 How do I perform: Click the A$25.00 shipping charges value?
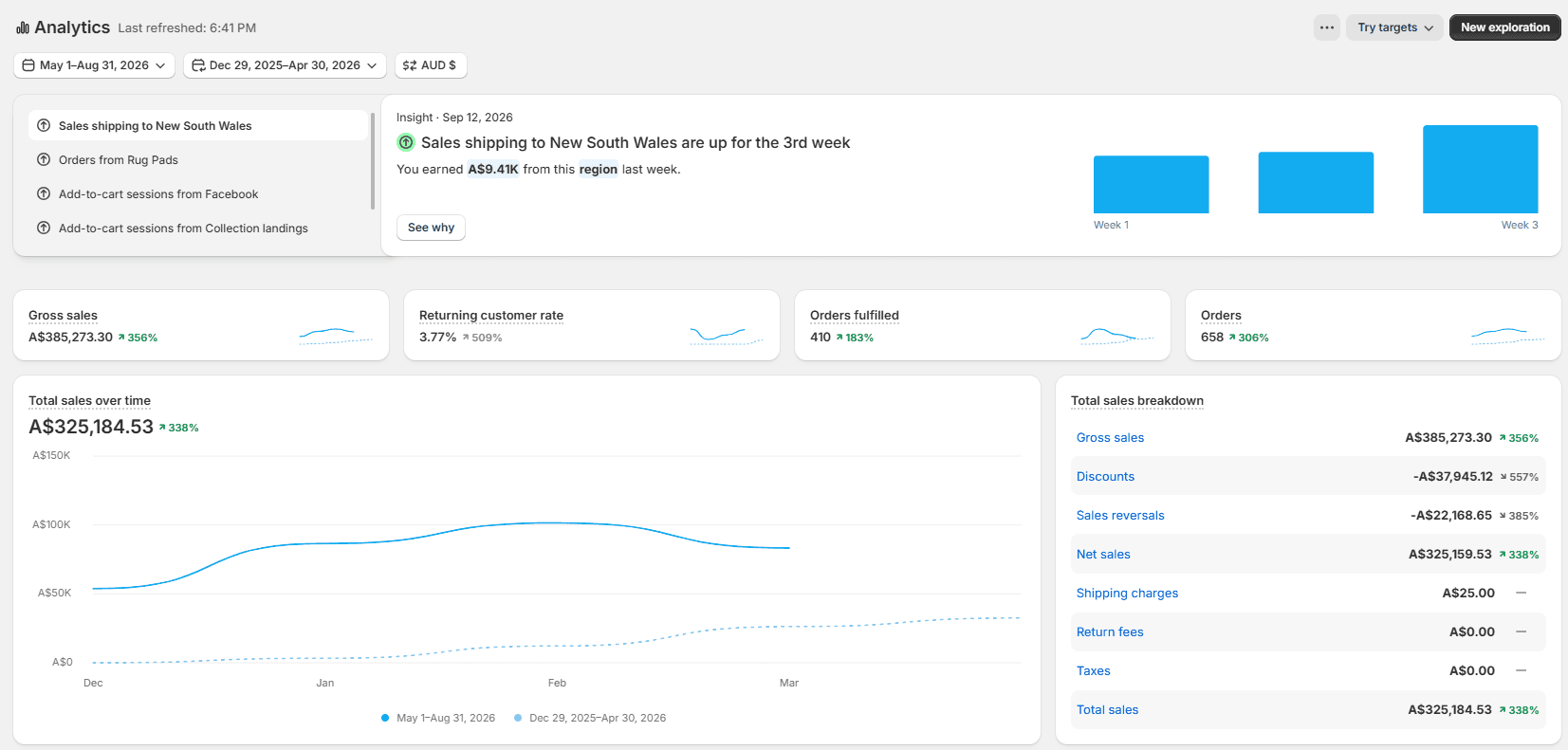pyautogui.click(x=1468, y=594)
